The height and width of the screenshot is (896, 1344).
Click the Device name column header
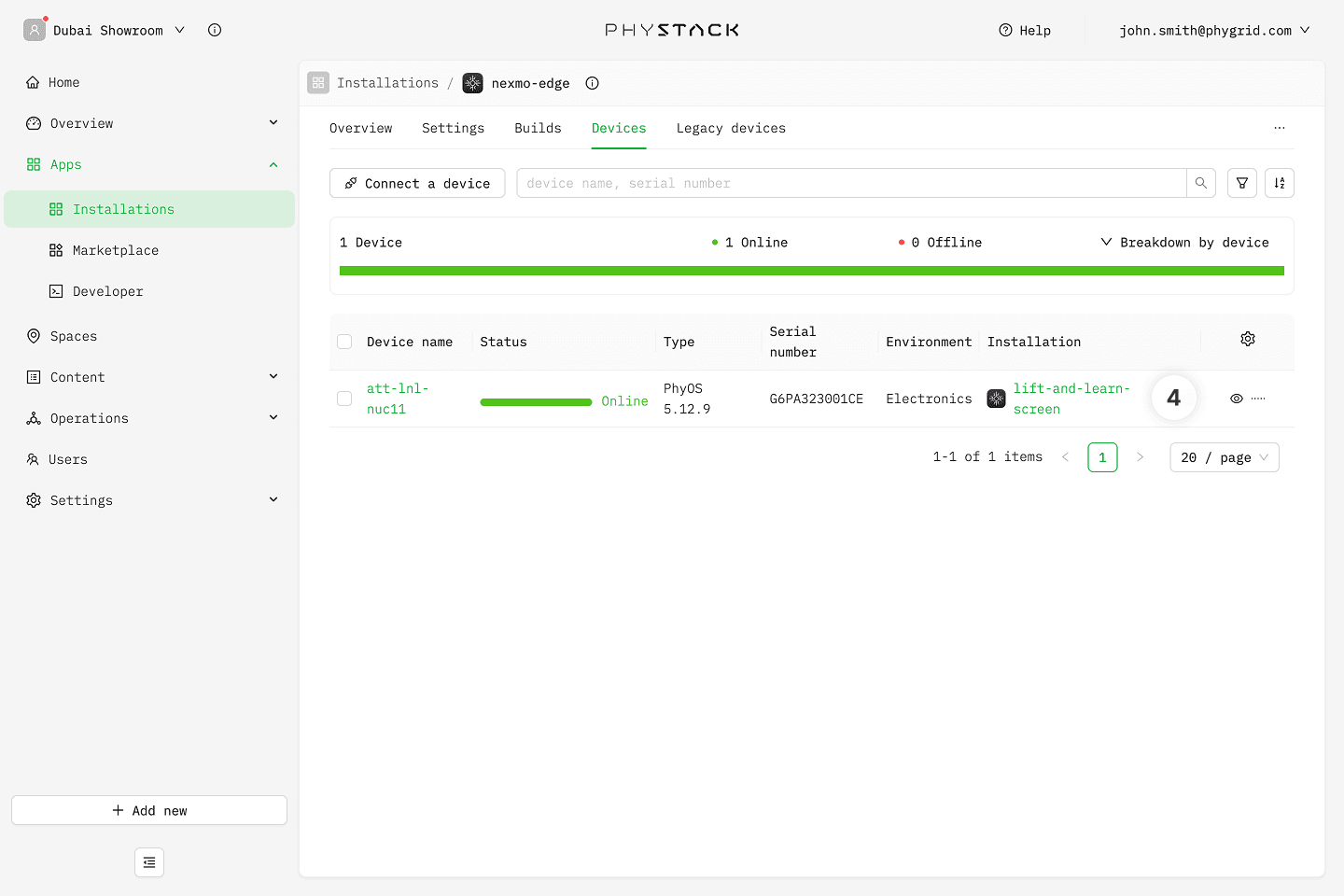(410, 342)
